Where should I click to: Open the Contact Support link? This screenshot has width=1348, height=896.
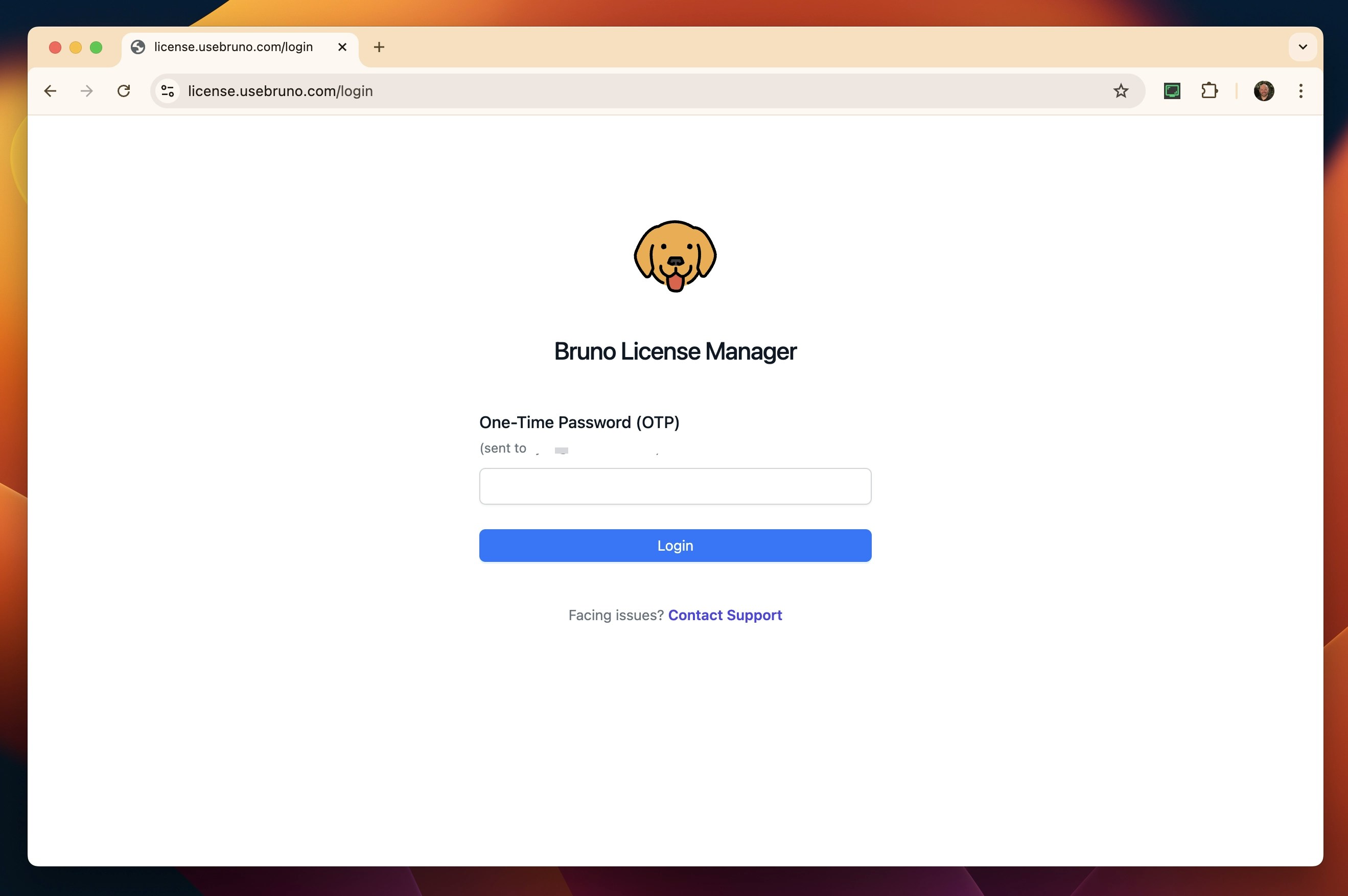pyautogui.click(x=725, y=616)
